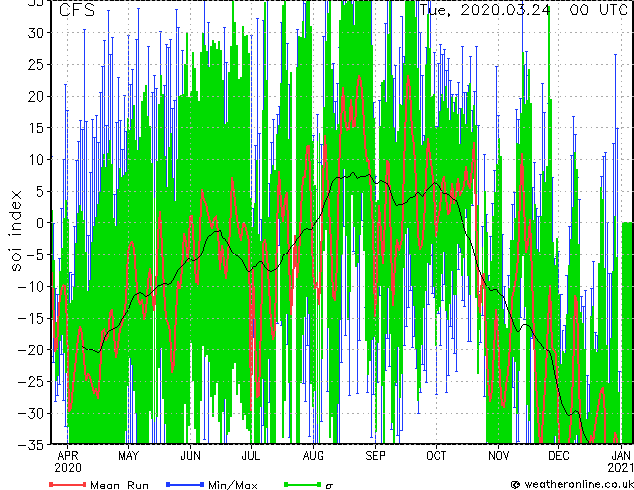
Task: Click the "JUN" month label
Action: point(190,456)
